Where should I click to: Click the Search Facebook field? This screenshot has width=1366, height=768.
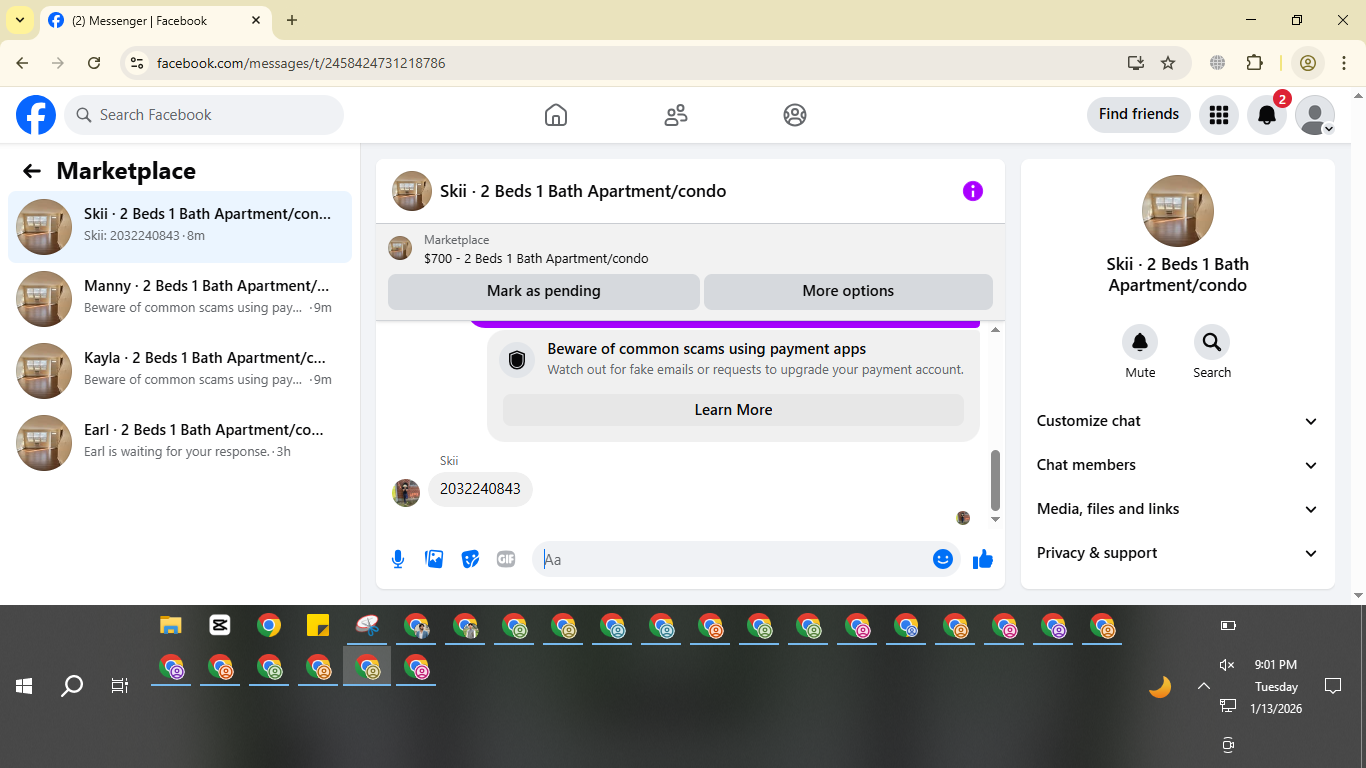204,115
